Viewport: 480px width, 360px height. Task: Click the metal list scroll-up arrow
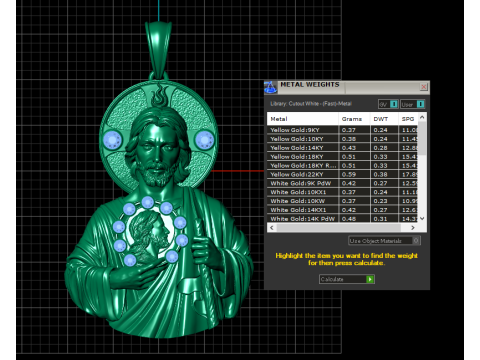click(x=422, y=117)
